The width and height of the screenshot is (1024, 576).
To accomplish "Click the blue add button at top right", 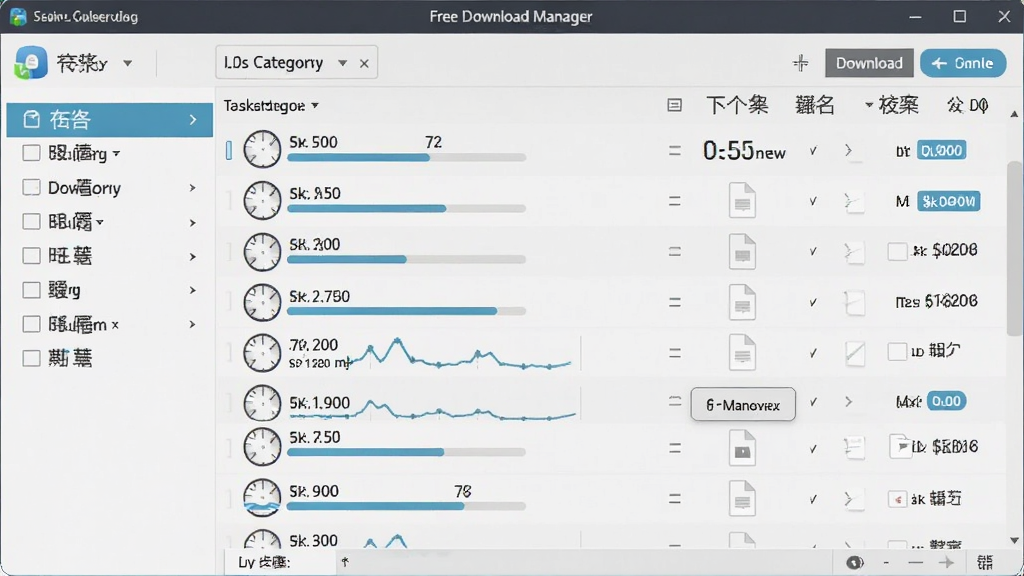I will 963,63.
